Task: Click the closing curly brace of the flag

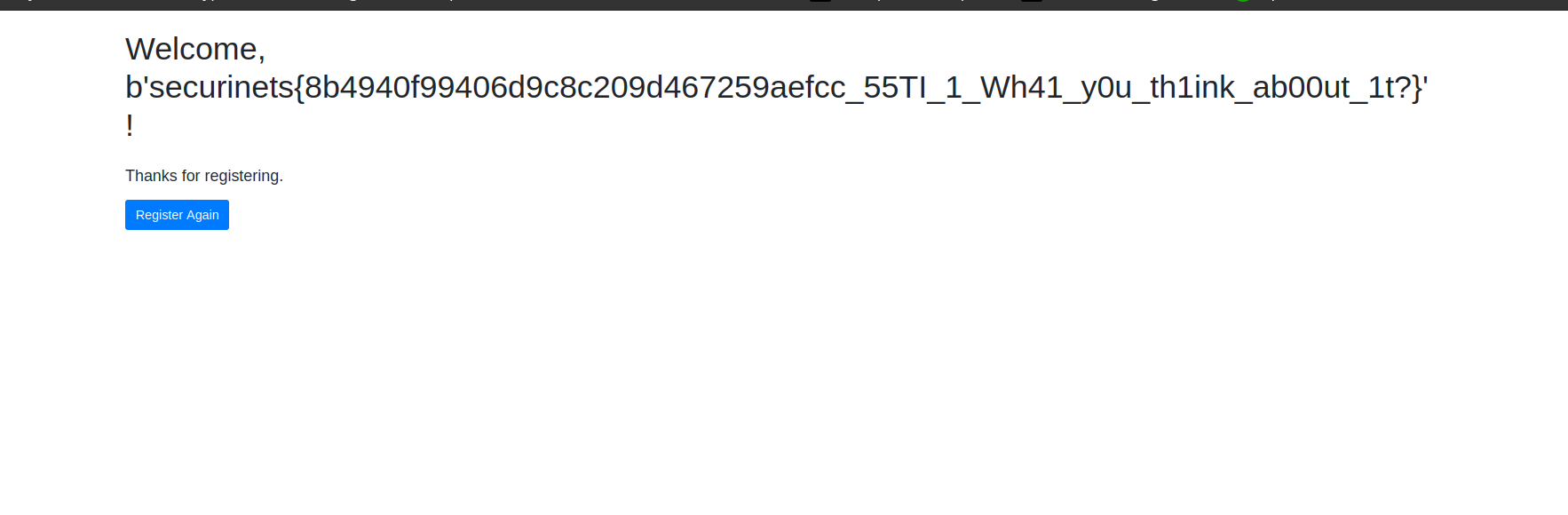Action: click(x=1417, y=89)
